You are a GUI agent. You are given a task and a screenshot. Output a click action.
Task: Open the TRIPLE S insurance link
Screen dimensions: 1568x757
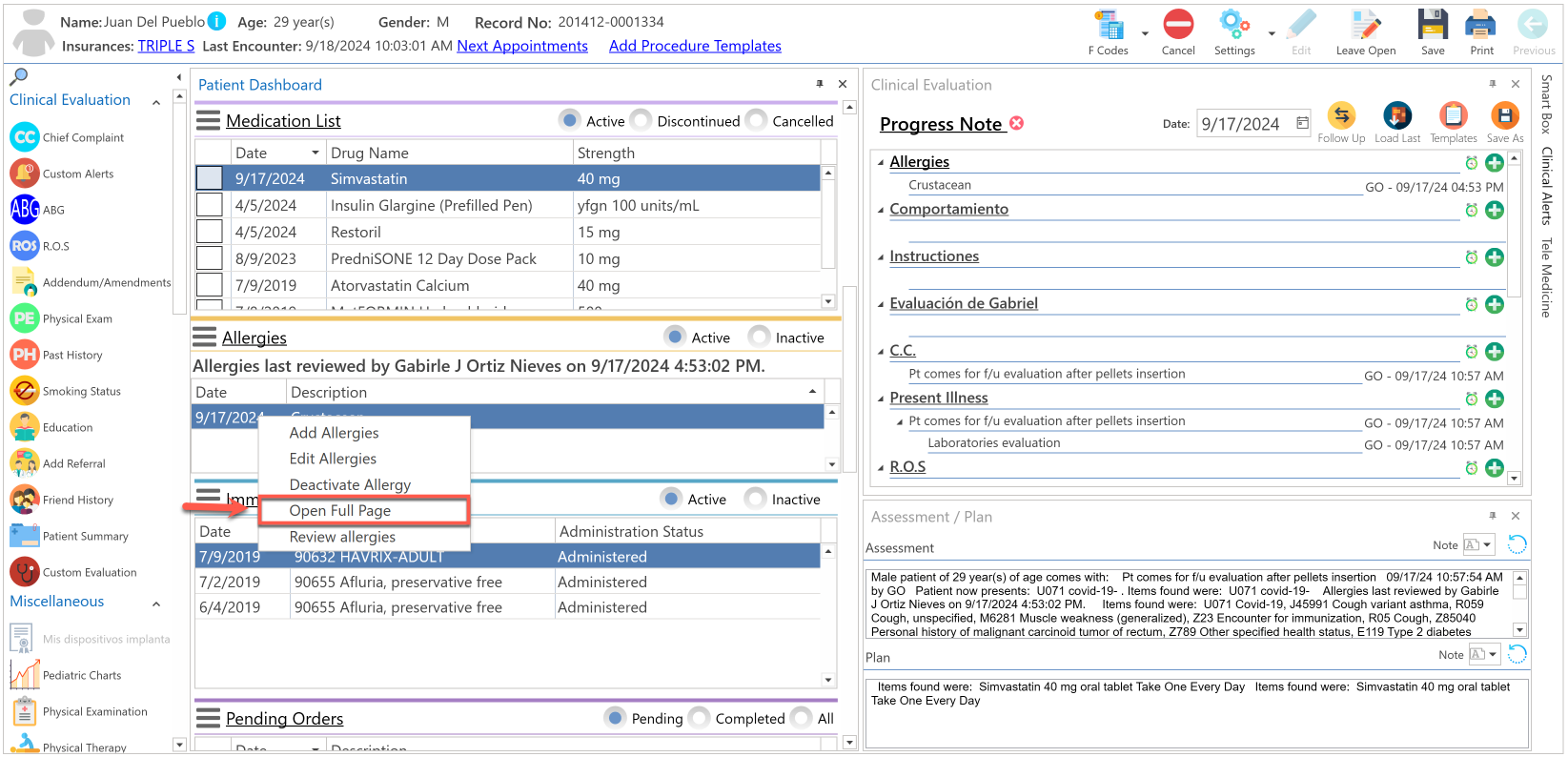tap(166, 46)
